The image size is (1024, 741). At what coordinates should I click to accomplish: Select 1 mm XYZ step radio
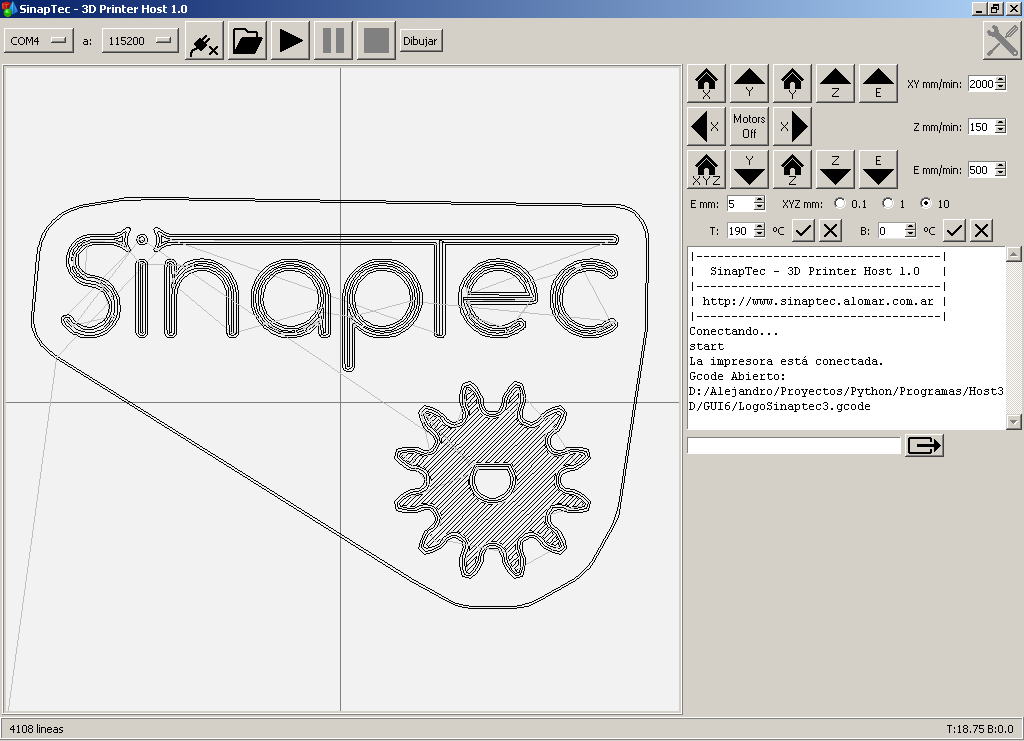point(888,204)
